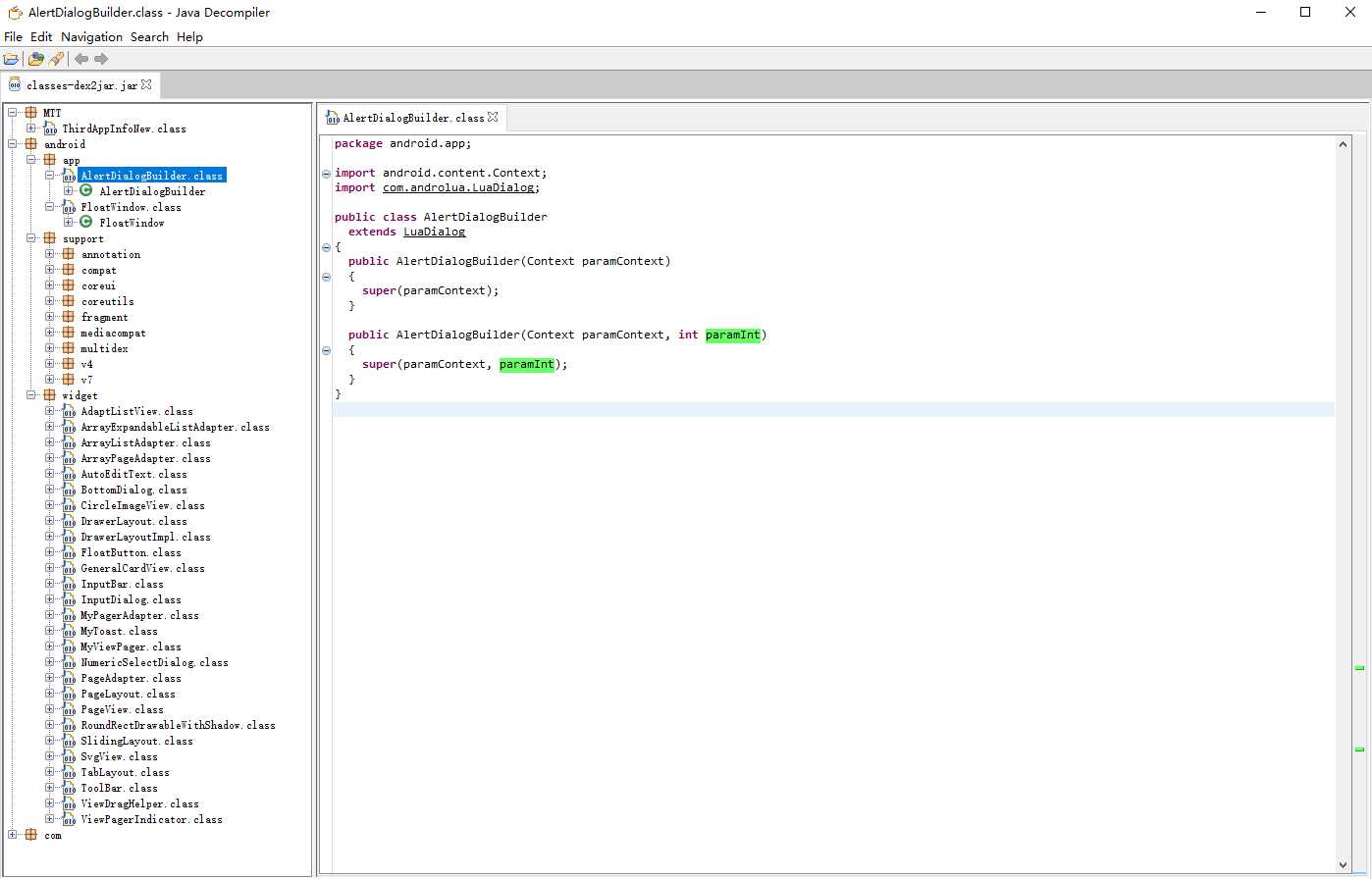The width and height of the screenshot is (1372, 879).
Task: Click the Open Type toolbar icon
Action: click(x=36, y=59)
